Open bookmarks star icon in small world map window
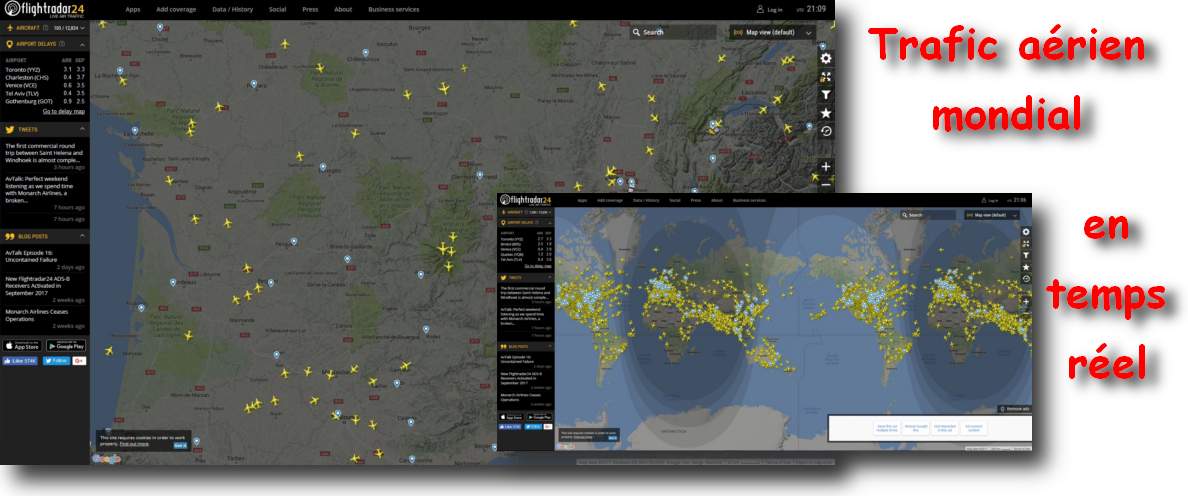The width and height of the screenshot is (1188, 496). (x=1026, y=267)
